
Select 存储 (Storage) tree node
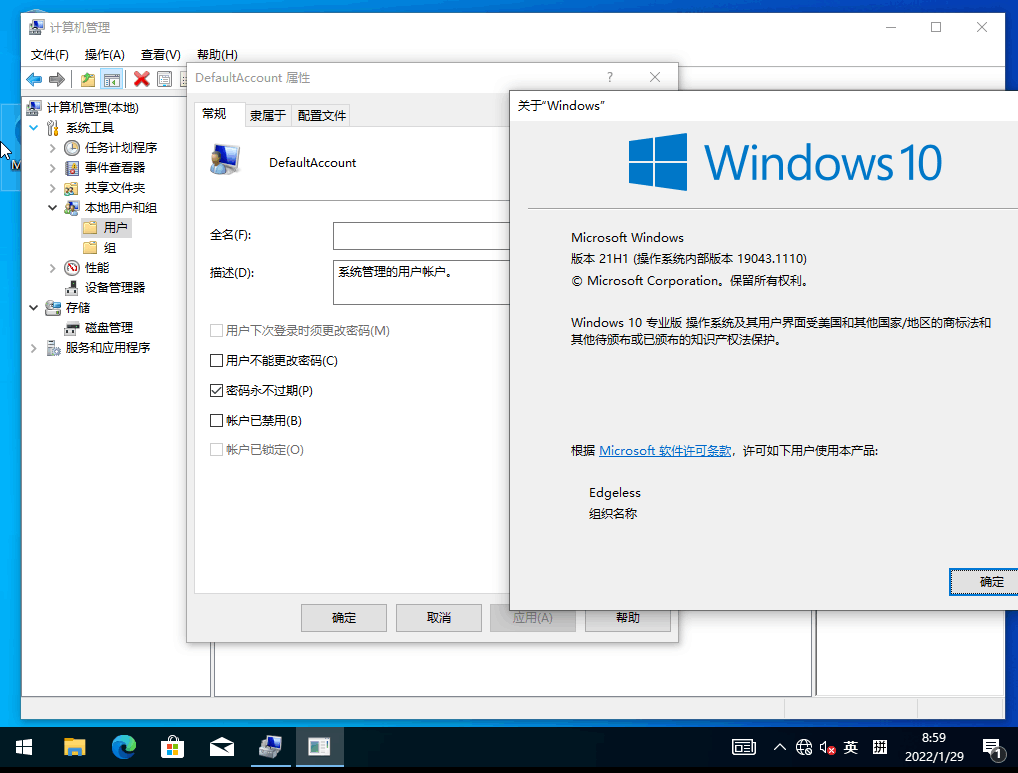78,308
